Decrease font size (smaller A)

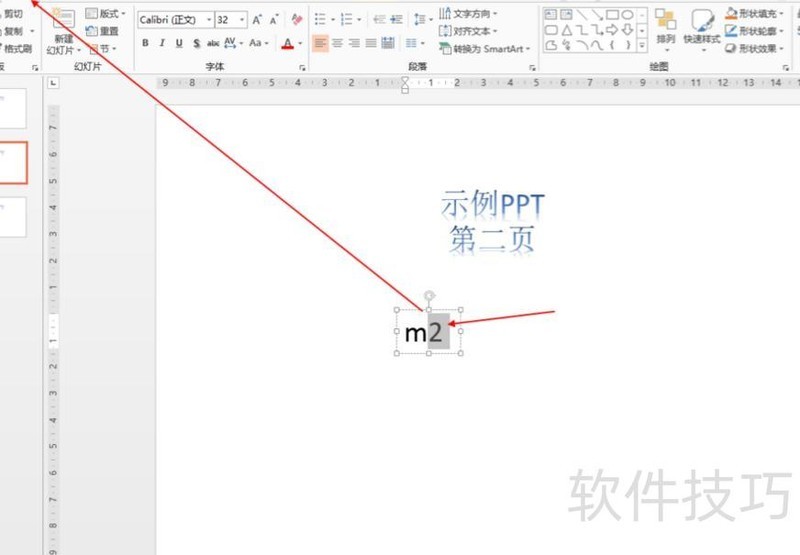[x=274, y=20]
